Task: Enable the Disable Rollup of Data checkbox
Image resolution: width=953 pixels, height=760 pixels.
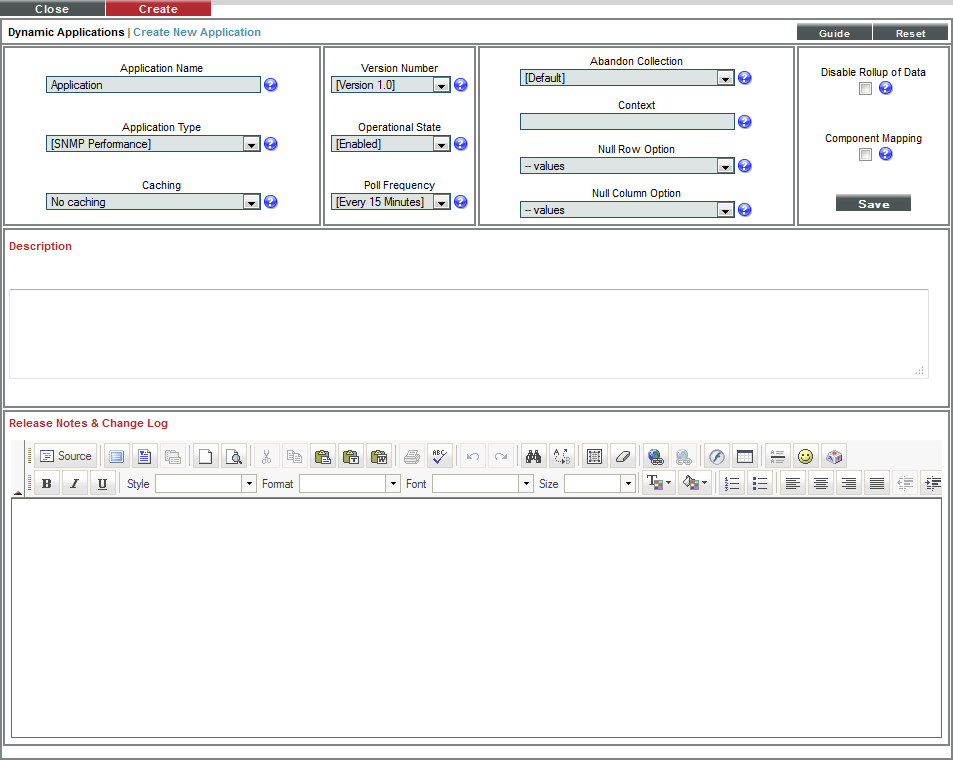Action: pos(866,89)
